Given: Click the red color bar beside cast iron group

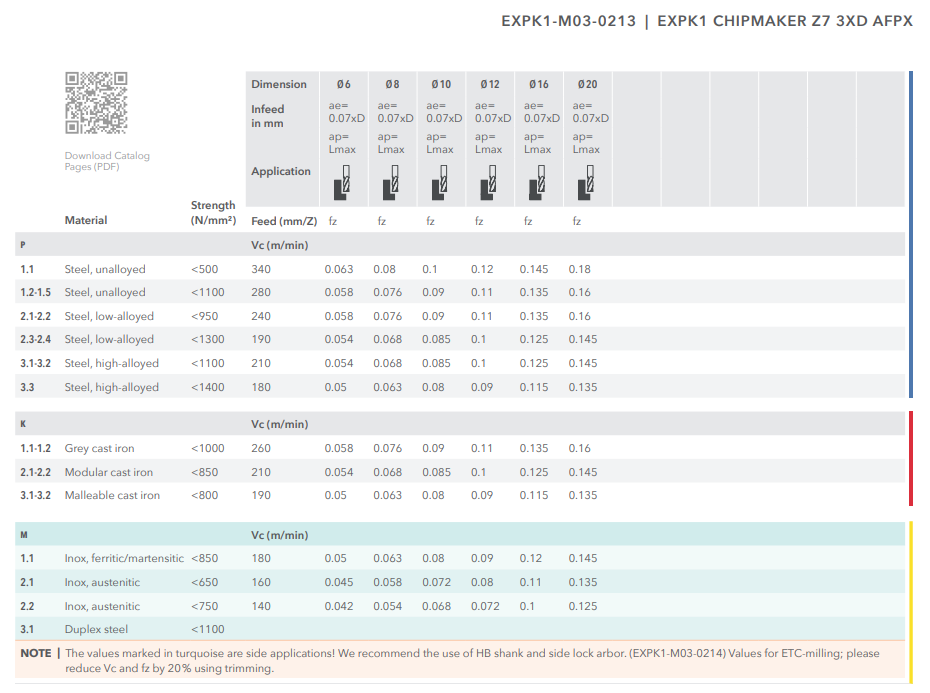Looking at the screenshot, I should [910, 459].
